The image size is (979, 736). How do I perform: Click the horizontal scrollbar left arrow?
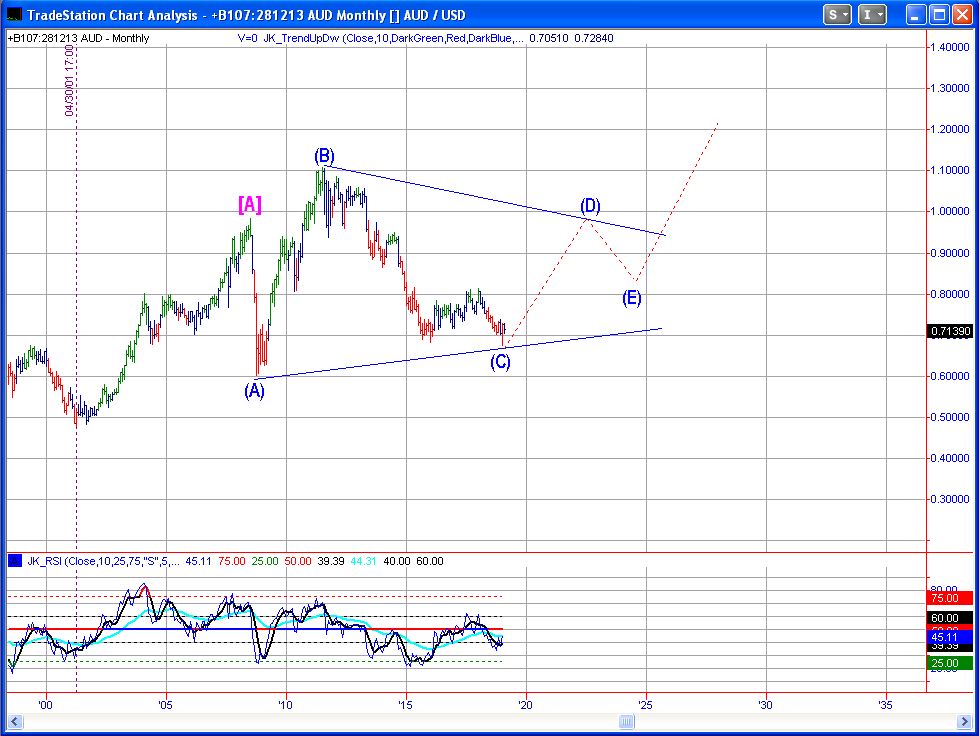14,722
